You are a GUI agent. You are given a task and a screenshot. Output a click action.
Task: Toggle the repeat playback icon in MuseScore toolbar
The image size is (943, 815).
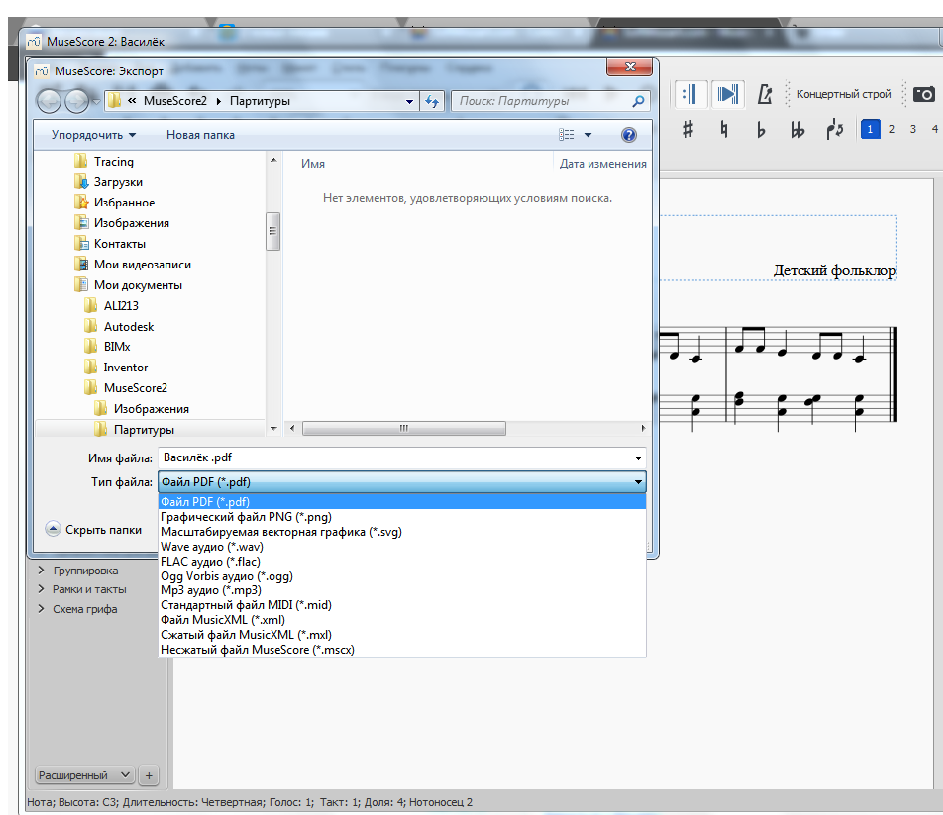[x=690, y=94]
